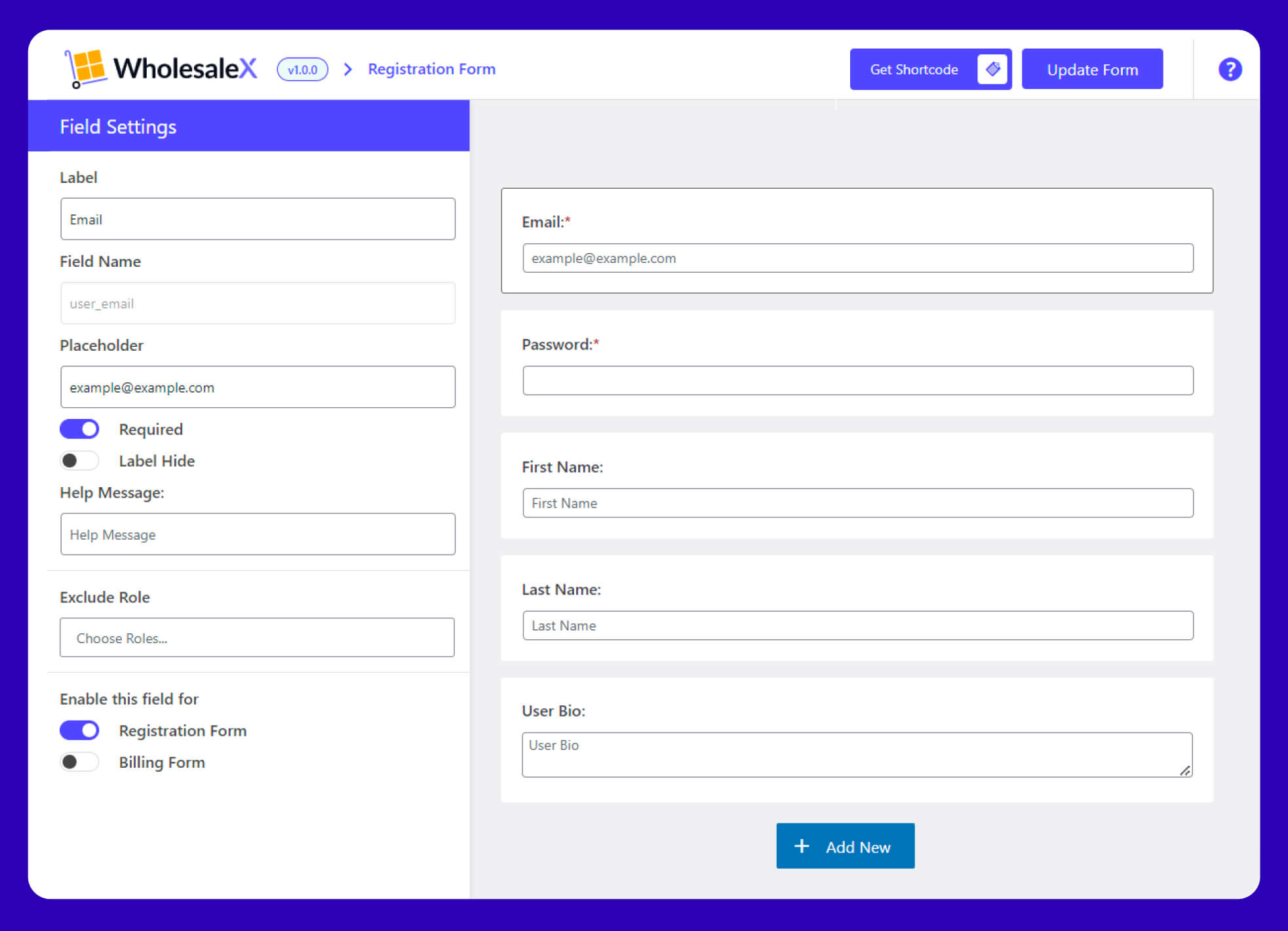Open the help question mark icon
This screenshot has width=1288, height=931.
[x=1230, y=69]
